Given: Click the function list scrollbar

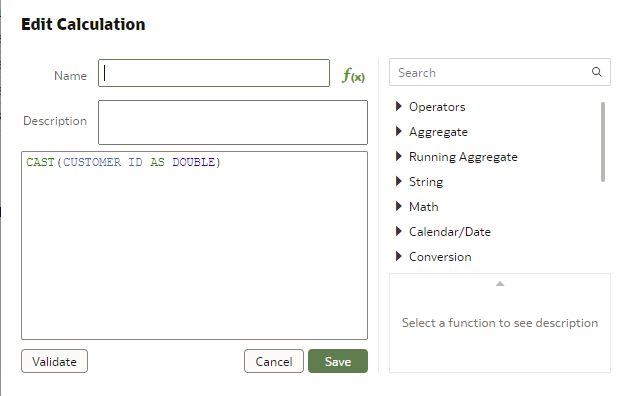Looking at the screenshot, I should tap(603, 142).
